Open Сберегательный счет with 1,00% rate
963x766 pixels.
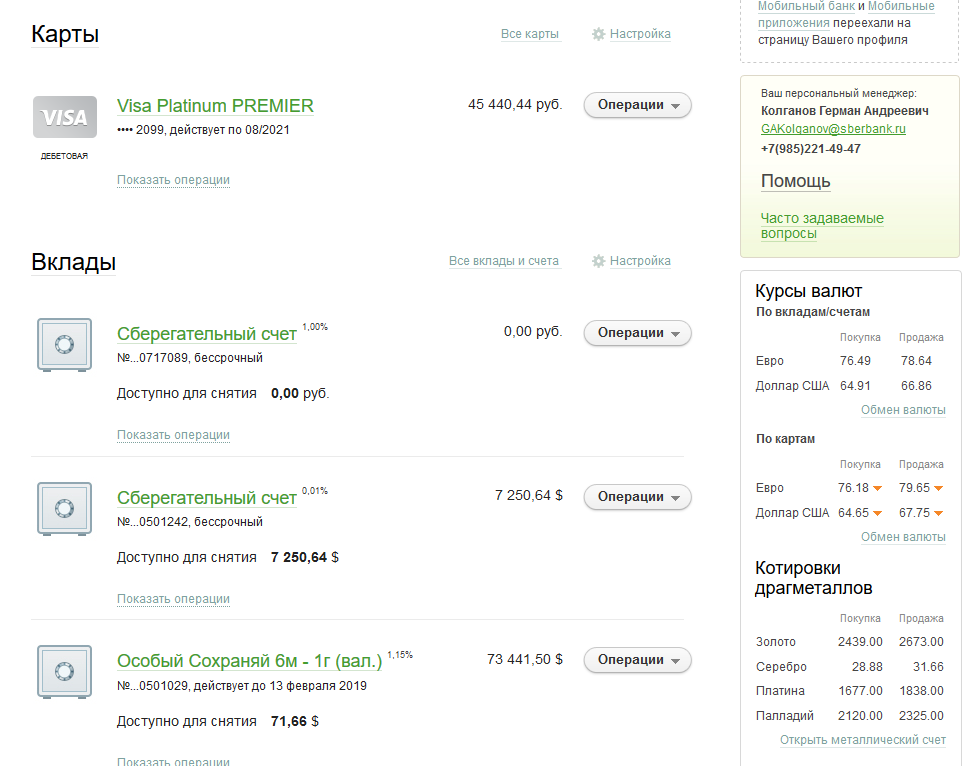coord(207,334)
